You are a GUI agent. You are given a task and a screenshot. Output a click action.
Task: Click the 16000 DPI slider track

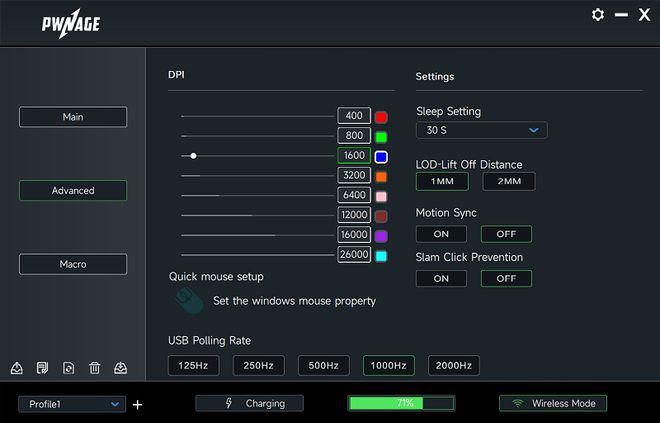(x=258, y=235)
